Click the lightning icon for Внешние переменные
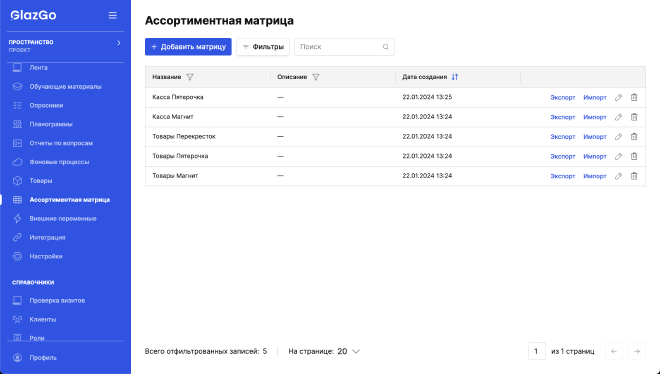660x374 pixels. 17,219
